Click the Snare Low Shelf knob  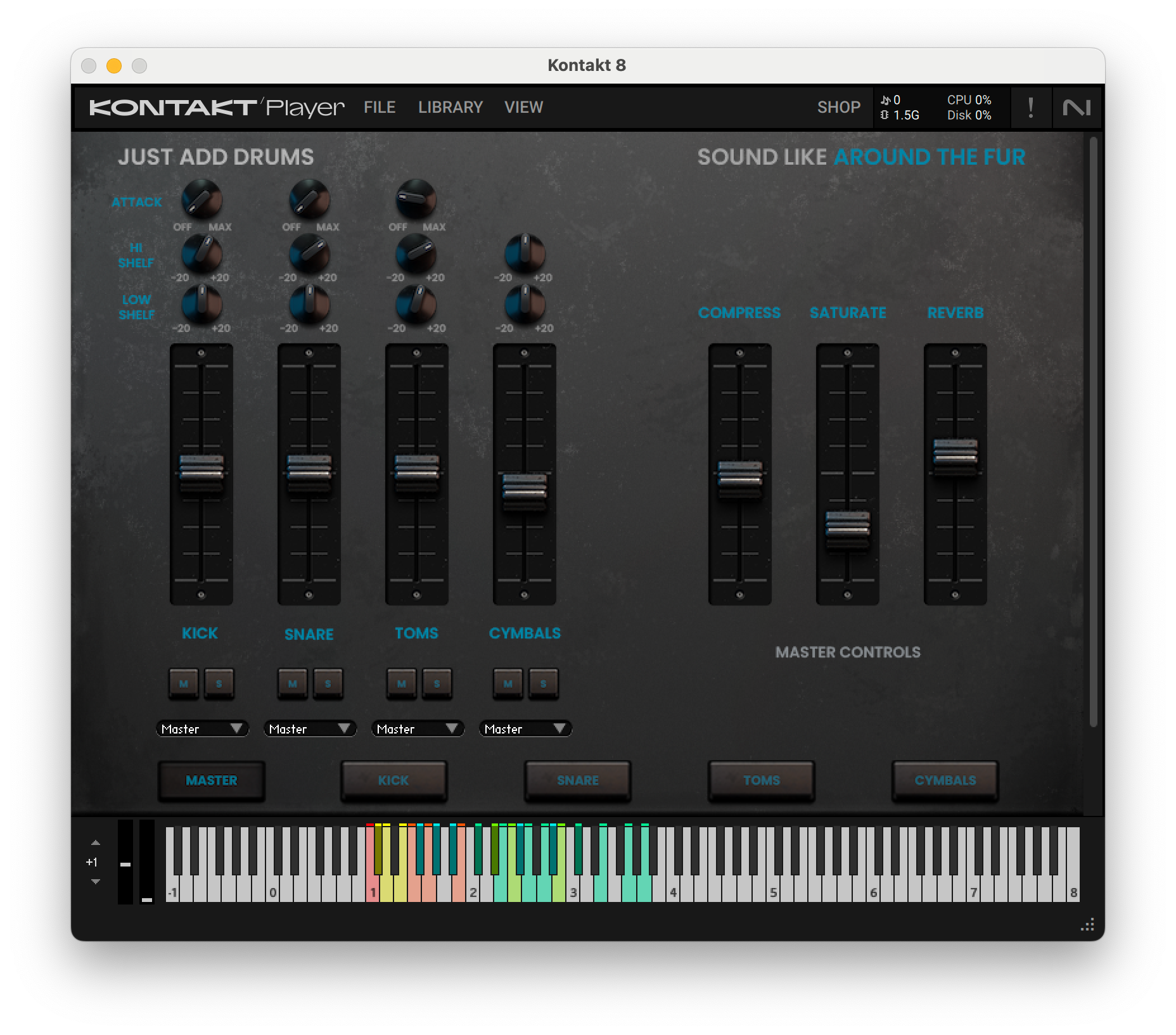(x=309, y=304)
